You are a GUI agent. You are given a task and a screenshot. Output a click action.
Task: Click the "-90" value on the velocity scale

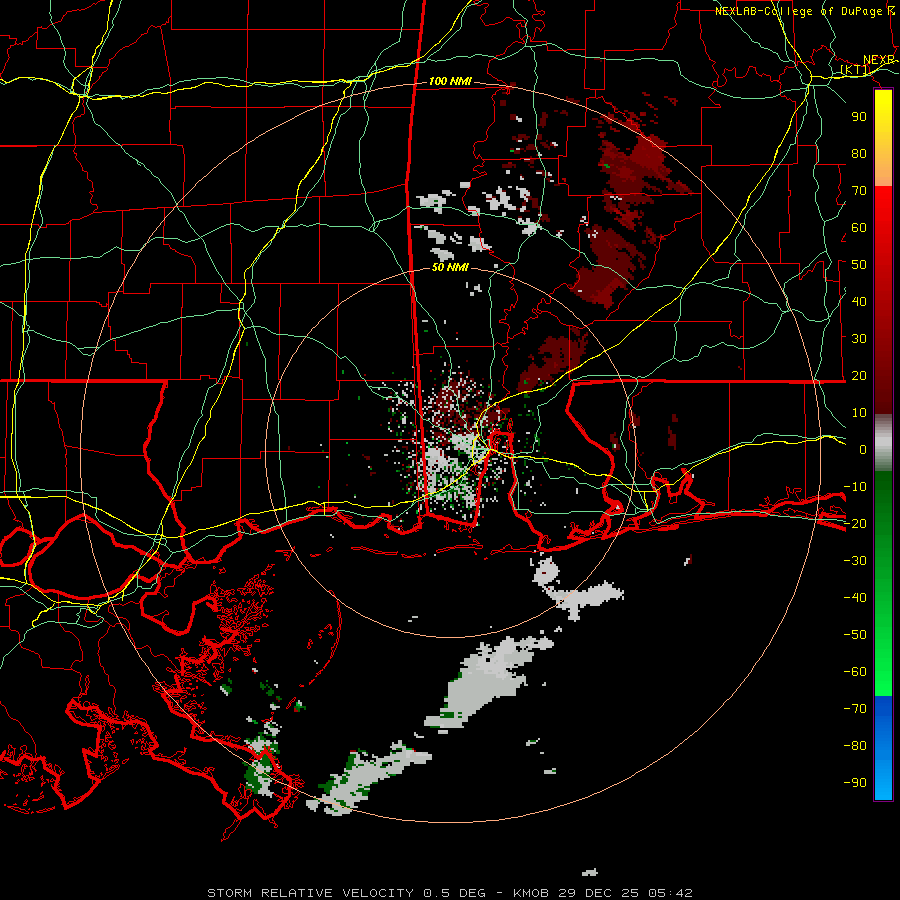(x=855, y=783)
